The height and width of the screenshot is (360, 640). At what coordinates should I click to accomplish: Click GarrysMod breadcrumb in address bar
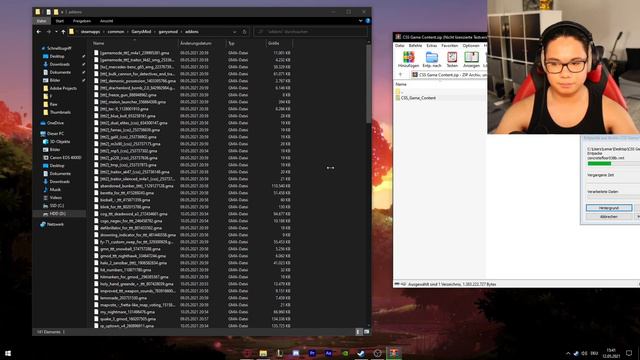coord(141,31)
